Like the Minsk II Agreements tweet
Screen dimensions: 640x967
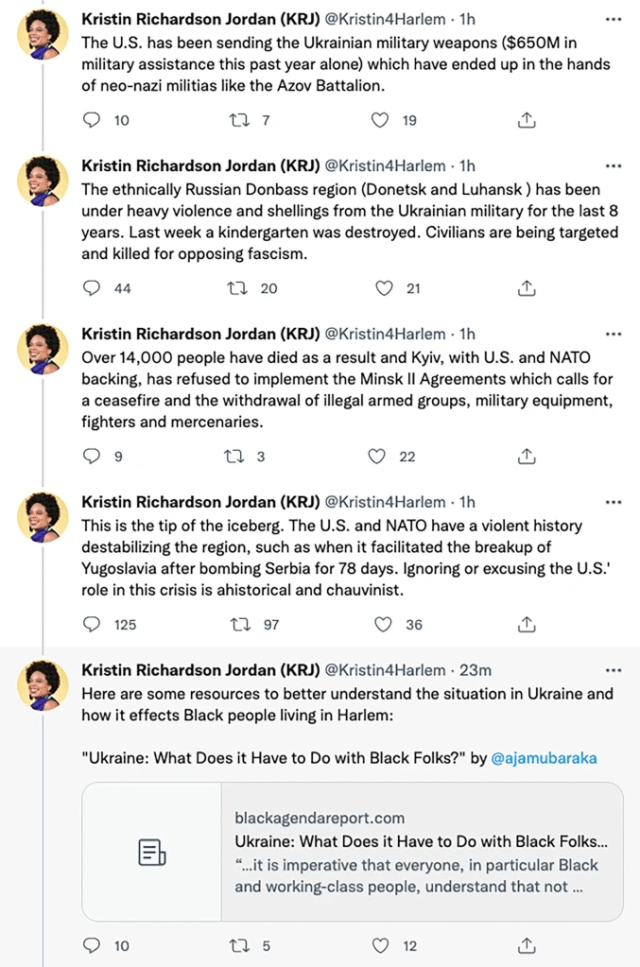click(x=377, y=456)
